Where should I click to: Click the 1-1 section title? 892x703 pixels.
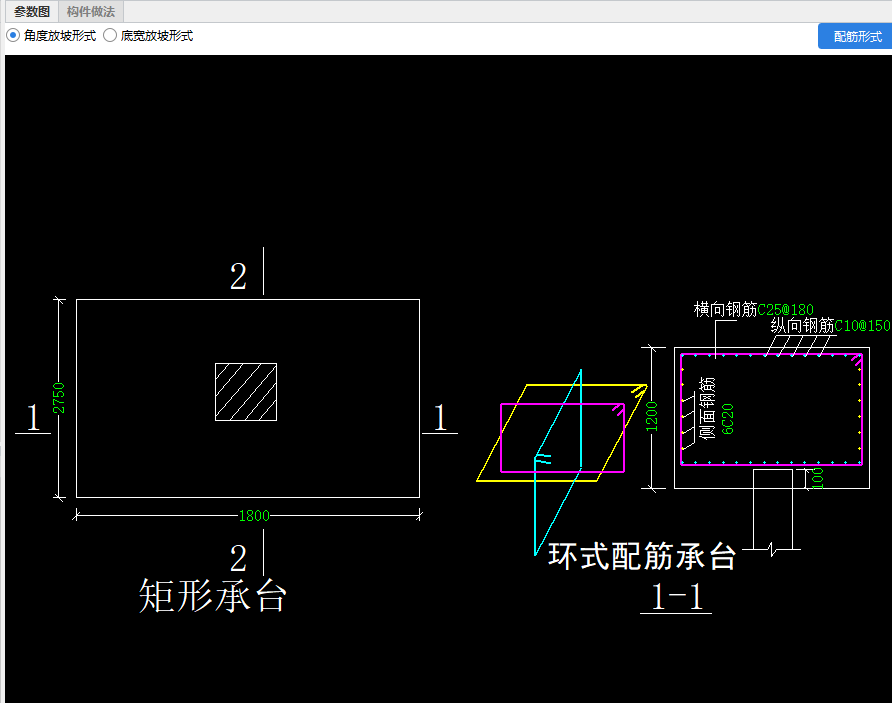click(676, 597)
